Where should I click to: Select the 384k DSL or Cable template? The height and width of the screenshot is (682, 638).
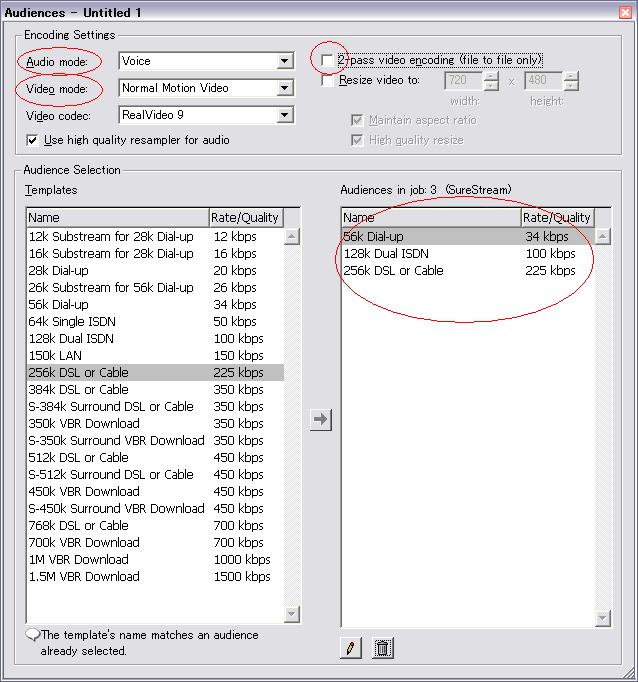click(155, 389)
